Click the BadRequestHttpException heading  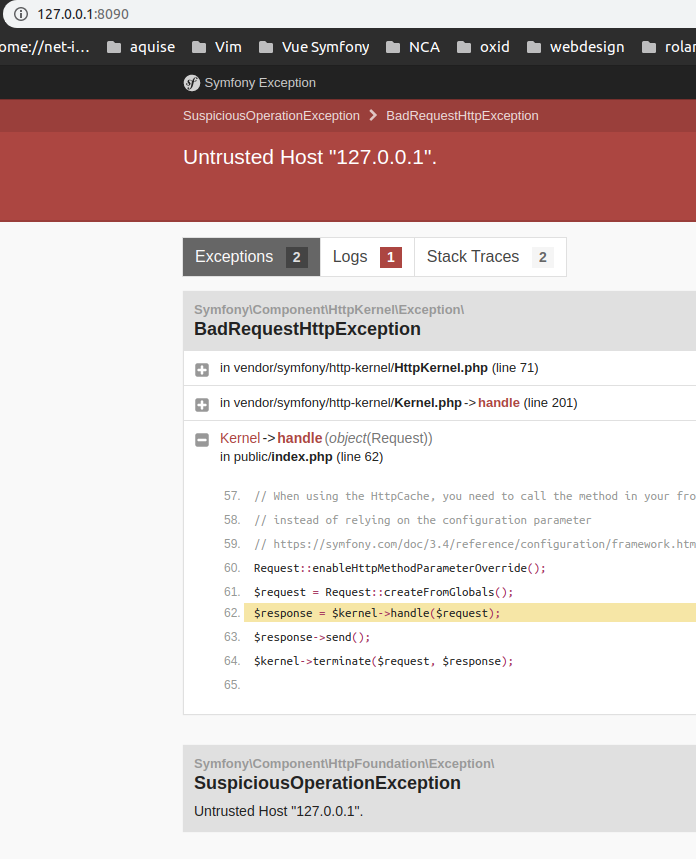coord(307,329)
